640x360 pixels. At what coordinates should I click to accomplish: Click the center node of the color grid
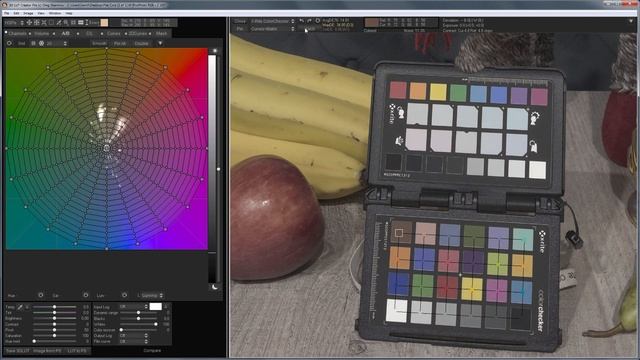tap(107, 148)
